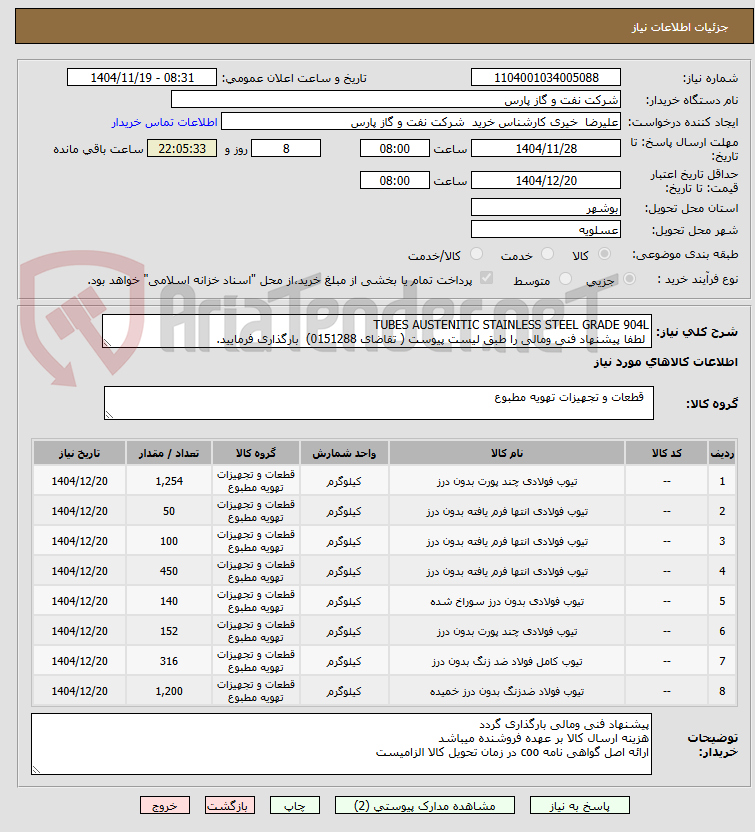Click the پاسخ به نیاز button
The height and width of the screenshot is (832, 755).
point(579,805)
